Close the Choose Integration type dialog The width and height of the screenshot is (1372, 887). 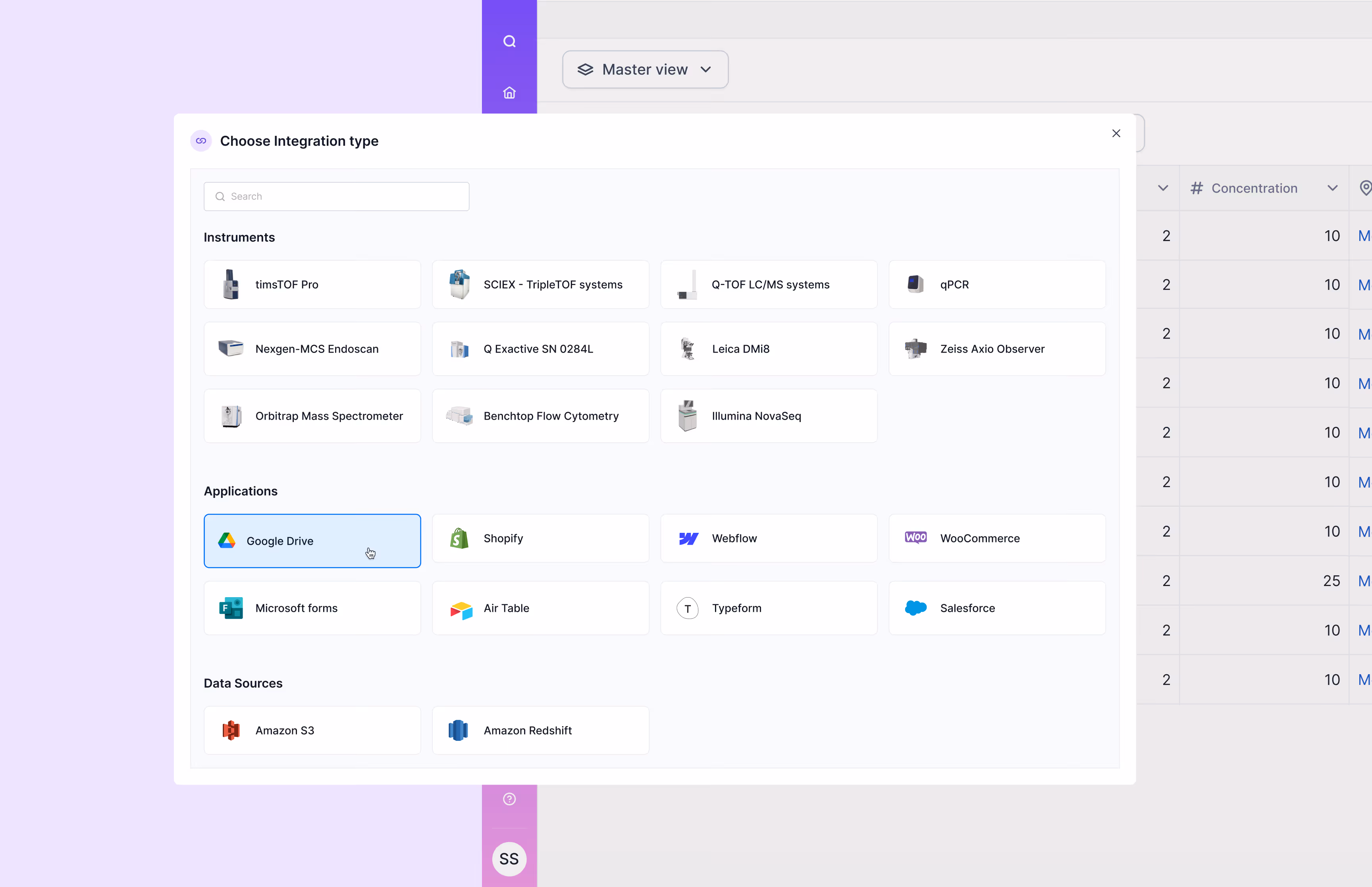click(1116, 134)
